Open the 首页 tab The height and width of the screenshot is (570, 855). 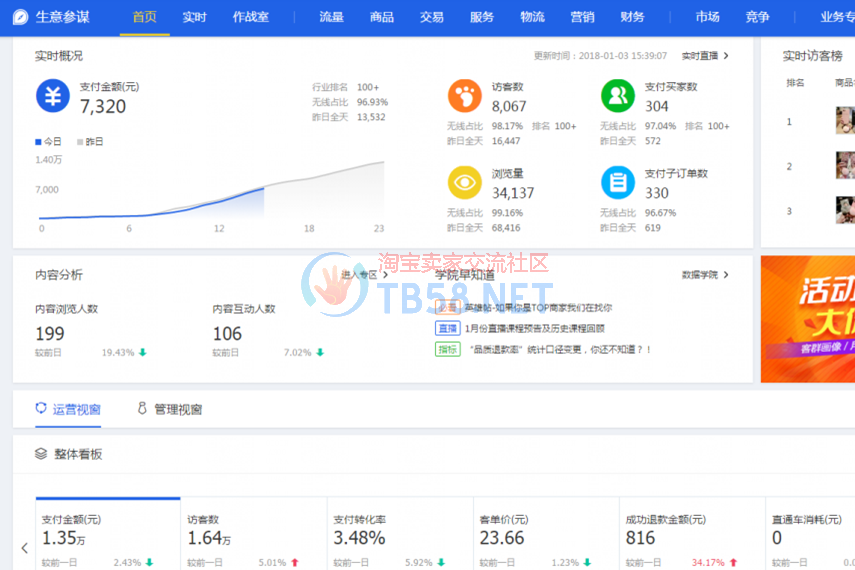tap(144, 17)
